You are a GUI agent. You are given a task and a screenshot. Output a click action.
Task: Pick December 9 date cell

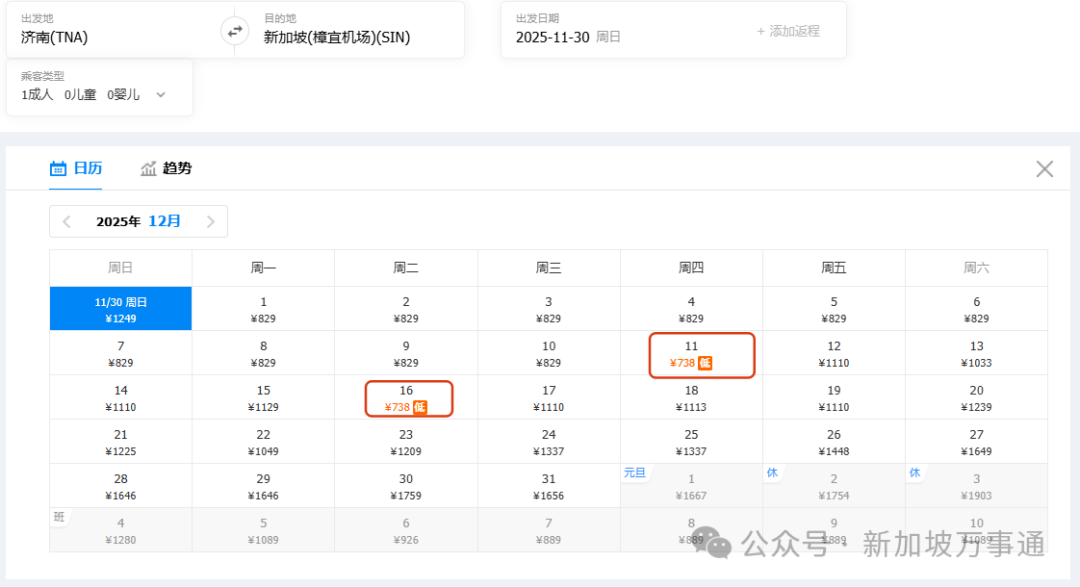click(x=406, y=353)
